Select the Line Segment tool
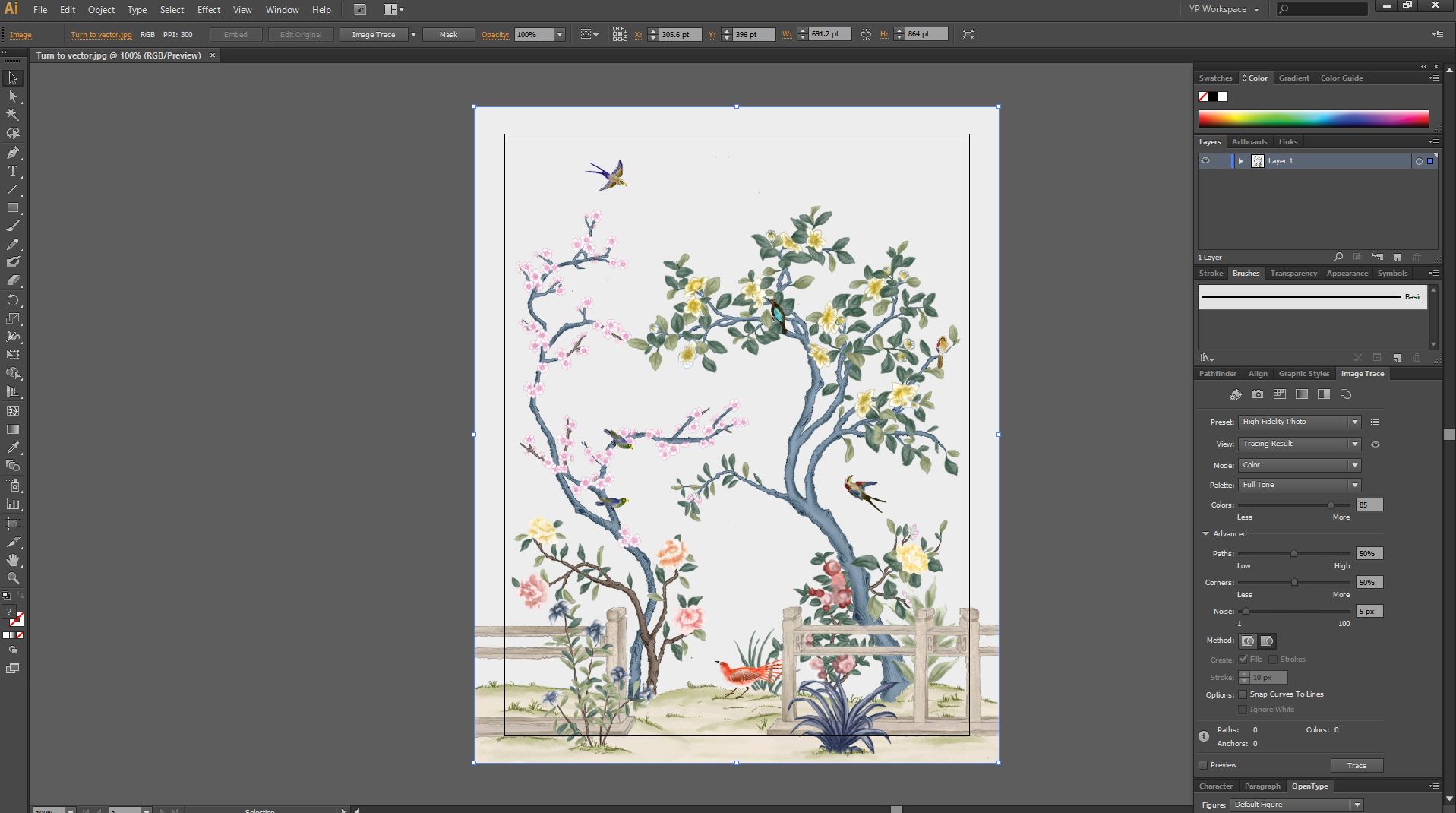 coord(13,189)
